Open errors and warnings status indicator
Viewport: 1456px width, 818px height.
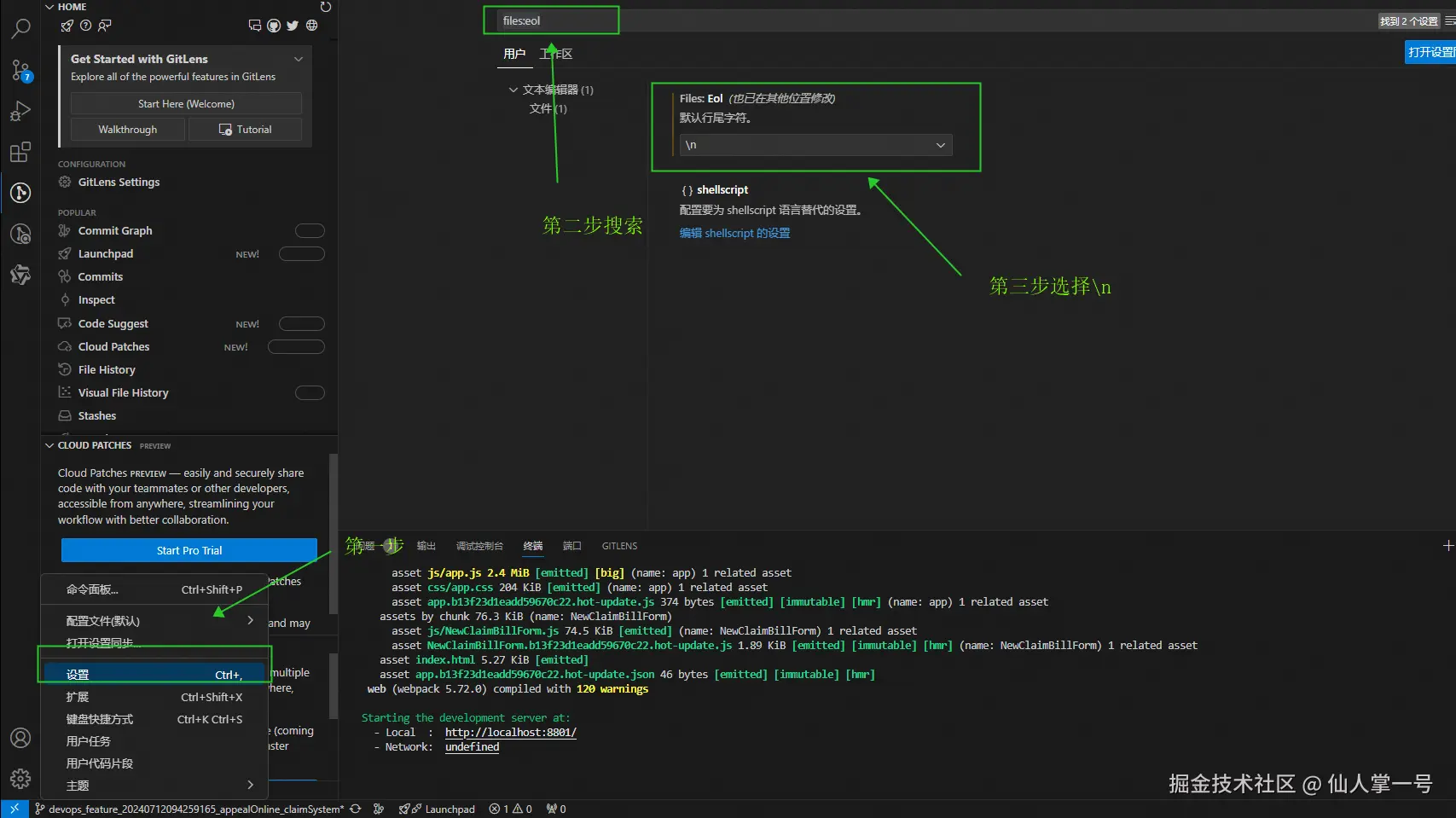point(511,809)
